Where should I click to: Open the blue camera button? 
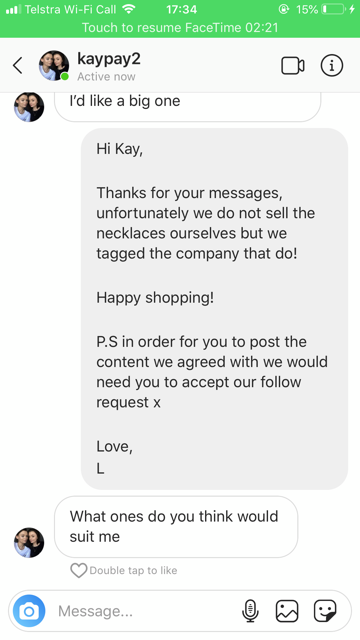click(29, 611)
